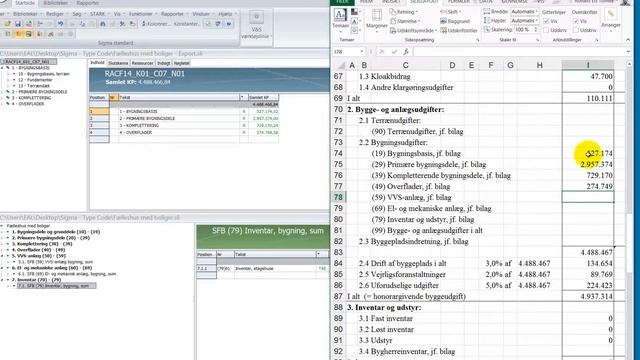
Task: Click the Kolonner button in Sigma toolbar
Action: click(x=156, y=24)
